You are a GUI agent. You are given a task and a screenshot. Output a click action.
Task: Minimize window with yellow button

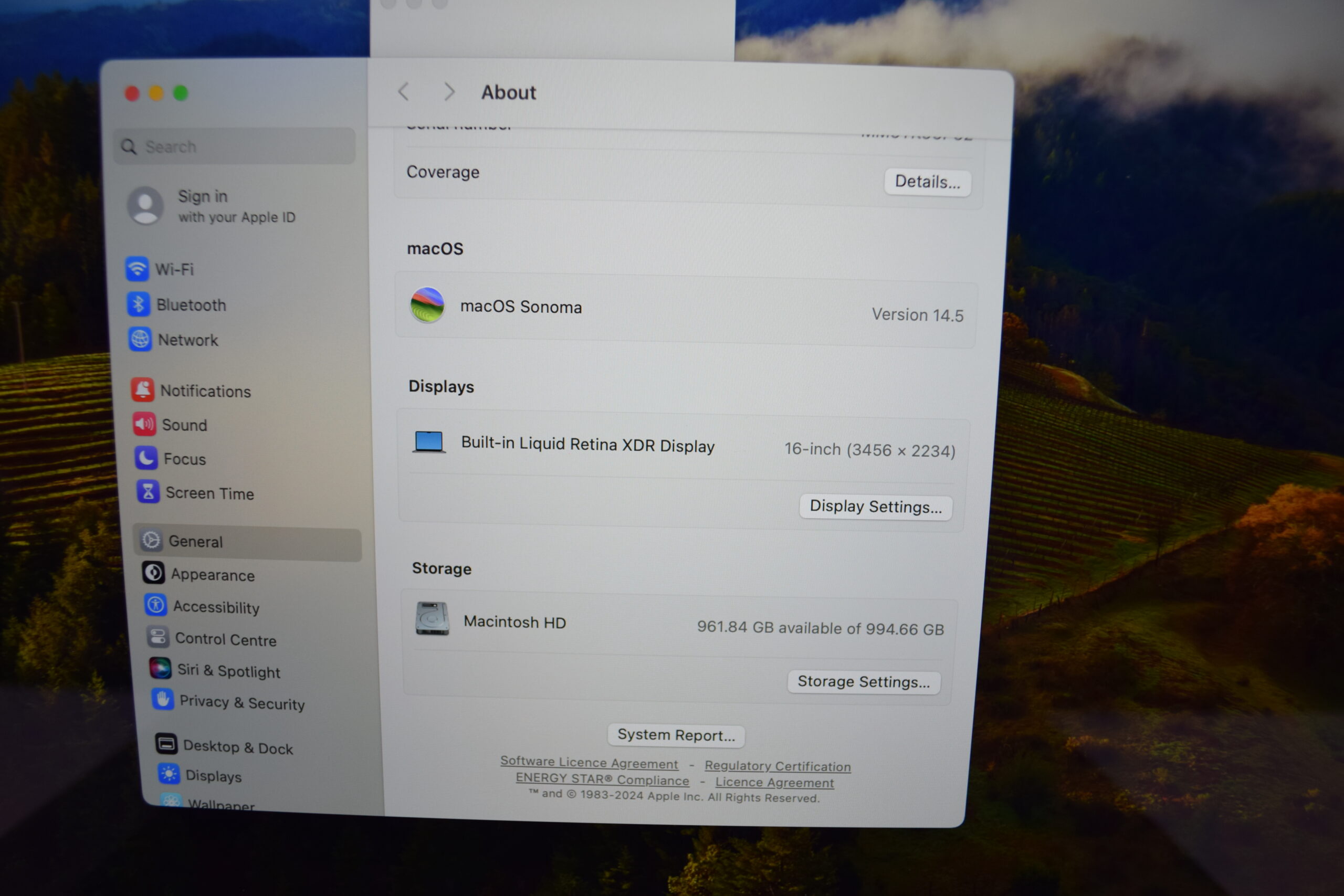pyautogui.click(x=156, y=93)
